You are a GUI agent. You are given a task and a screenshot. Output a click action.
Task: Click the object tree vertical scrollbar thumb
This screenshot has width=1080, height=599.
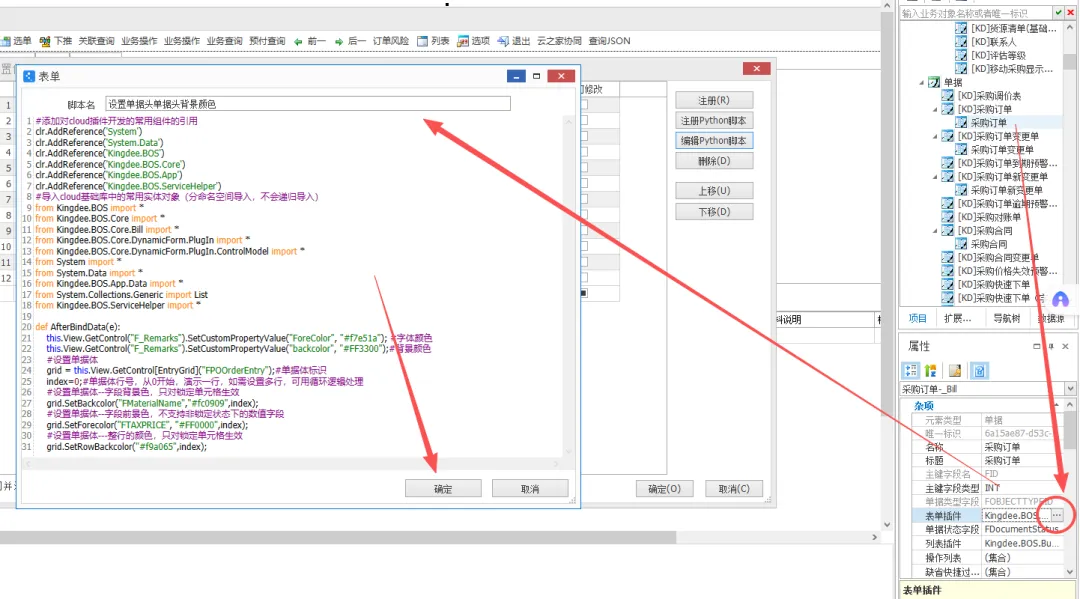(x=1070, y=62)
